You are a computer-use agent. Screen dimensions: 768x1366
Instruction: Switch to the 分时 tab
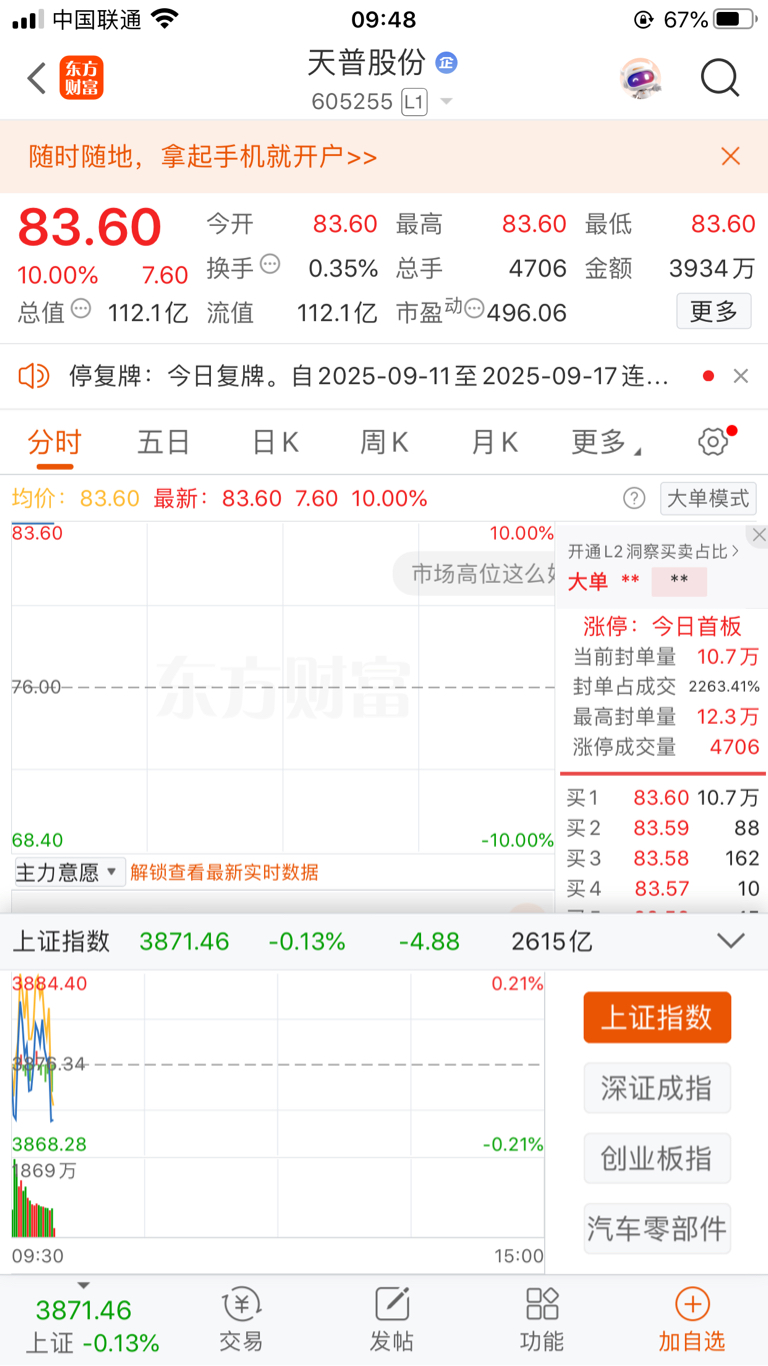55,442
